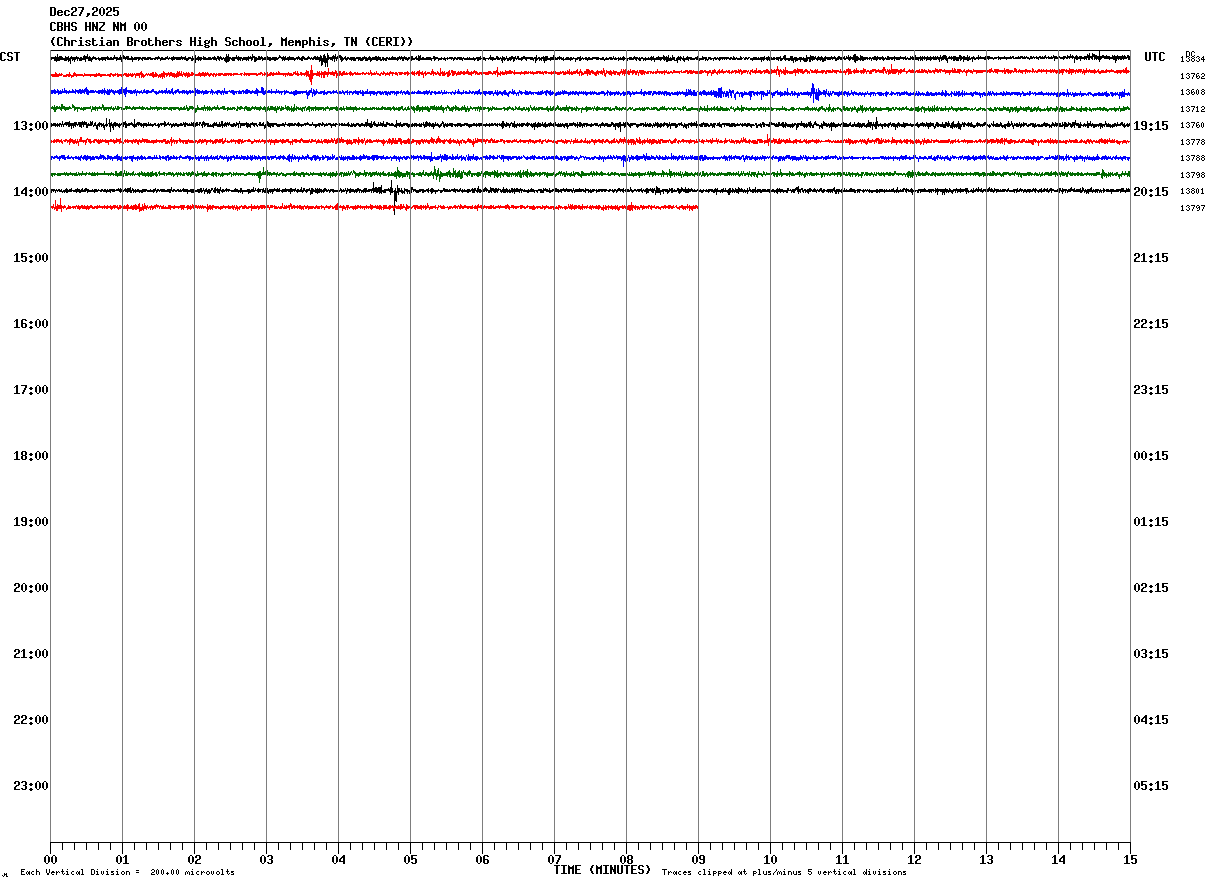1210x886 pixels.
Task: Click minute axis tick label 09
Action: tap(698, 859)
